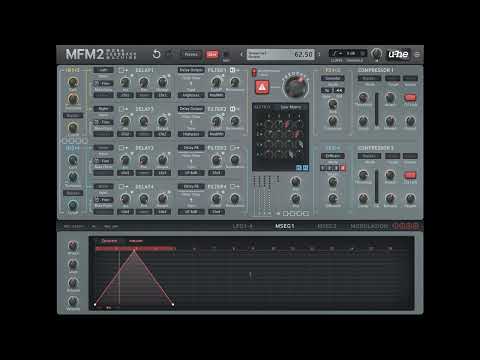The height and width of the screenshot is (360, 480).
Task: Select the MSEG envelope end node at bottom
Action: [173, 304]
